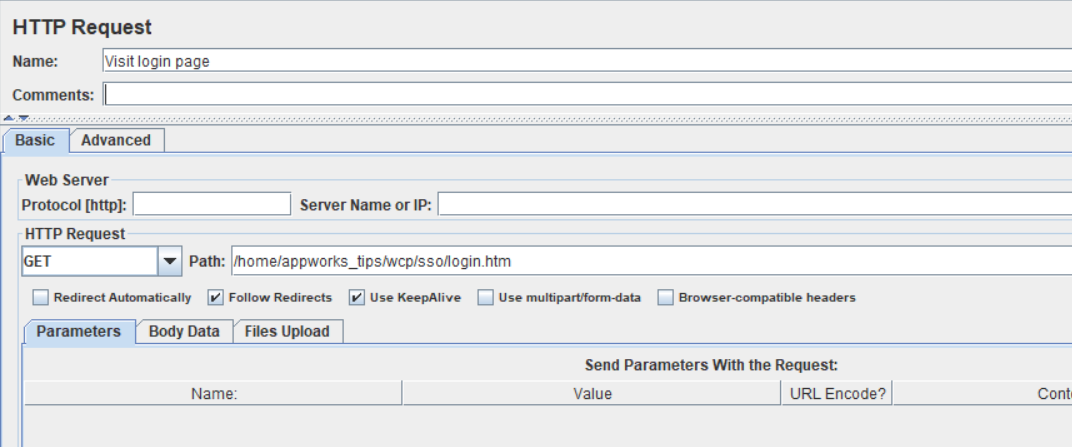Toggle the Use KeepAlive checkbox
This screenshot has height=447, width=1072.
[x=356, y=298]
